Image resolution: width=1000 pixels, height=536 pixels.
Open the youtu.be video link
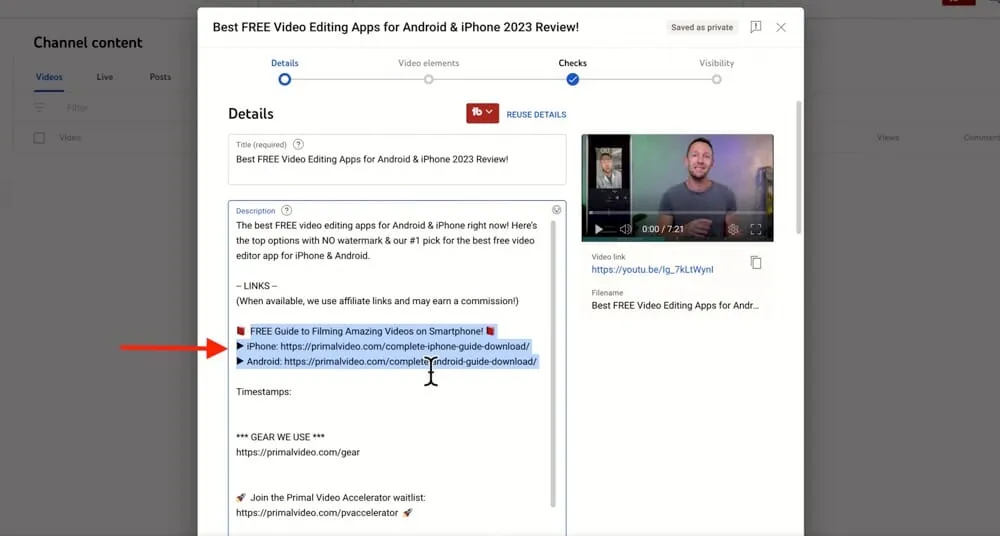point(652,270)
